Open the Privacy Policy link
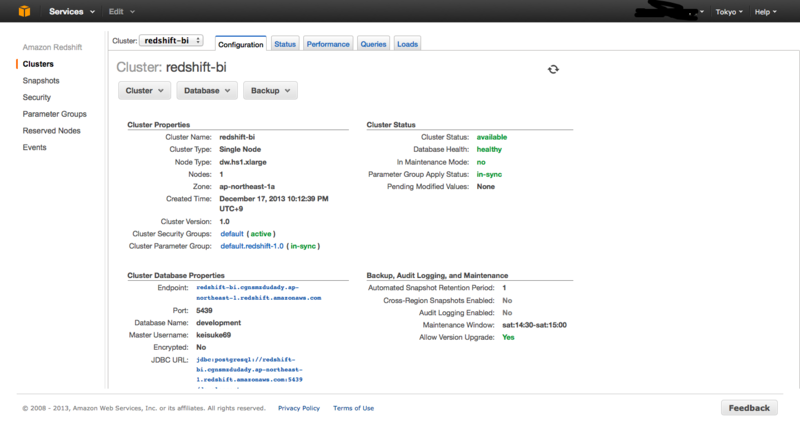The image size is (800, 422). pos(298,408)
